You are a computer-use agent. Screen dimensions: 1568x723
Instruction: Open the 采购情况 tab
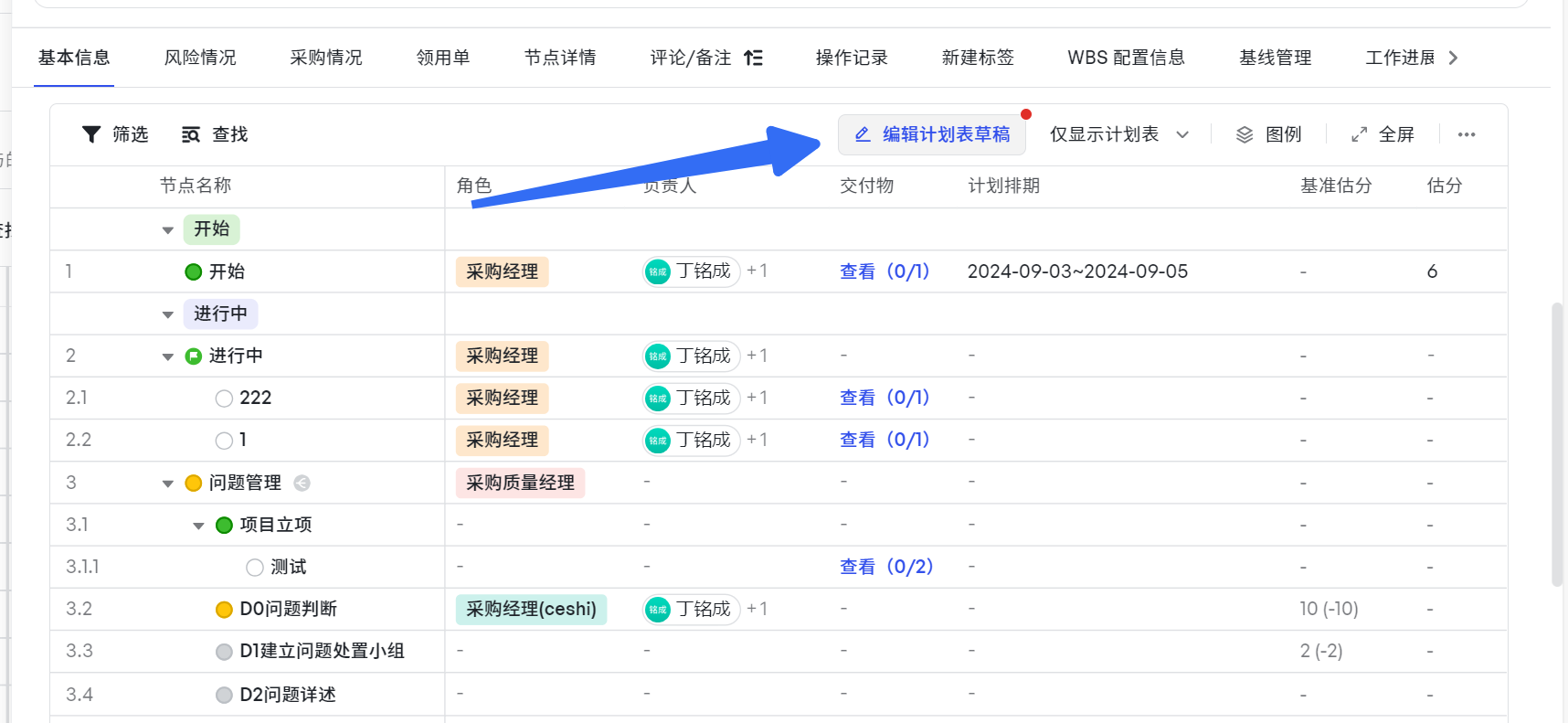pos(326,58)
